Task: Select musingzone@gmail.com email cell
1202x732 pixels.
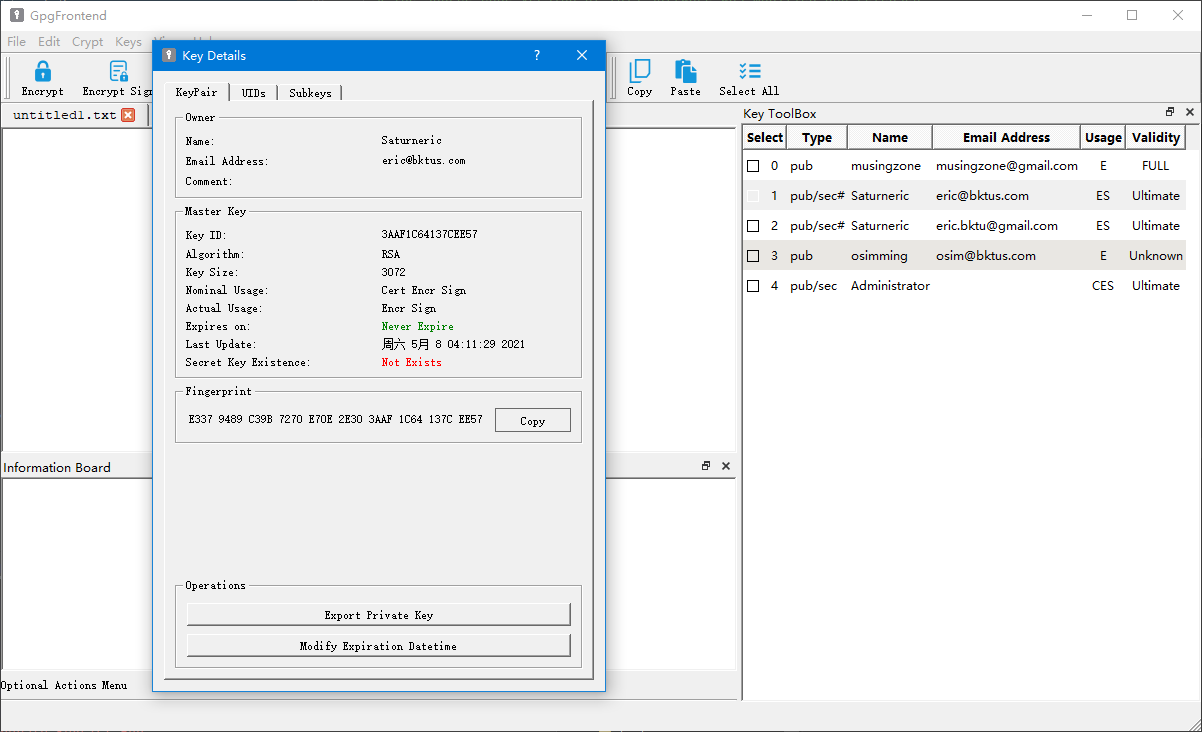Action: click(x=1006, y=165)
